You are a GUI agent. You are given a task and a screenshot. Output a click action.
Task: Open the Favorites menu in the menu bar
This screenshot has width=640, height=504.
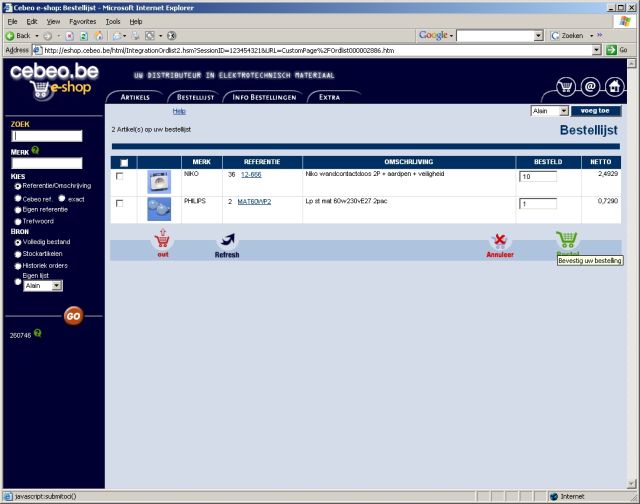(82, 21)
